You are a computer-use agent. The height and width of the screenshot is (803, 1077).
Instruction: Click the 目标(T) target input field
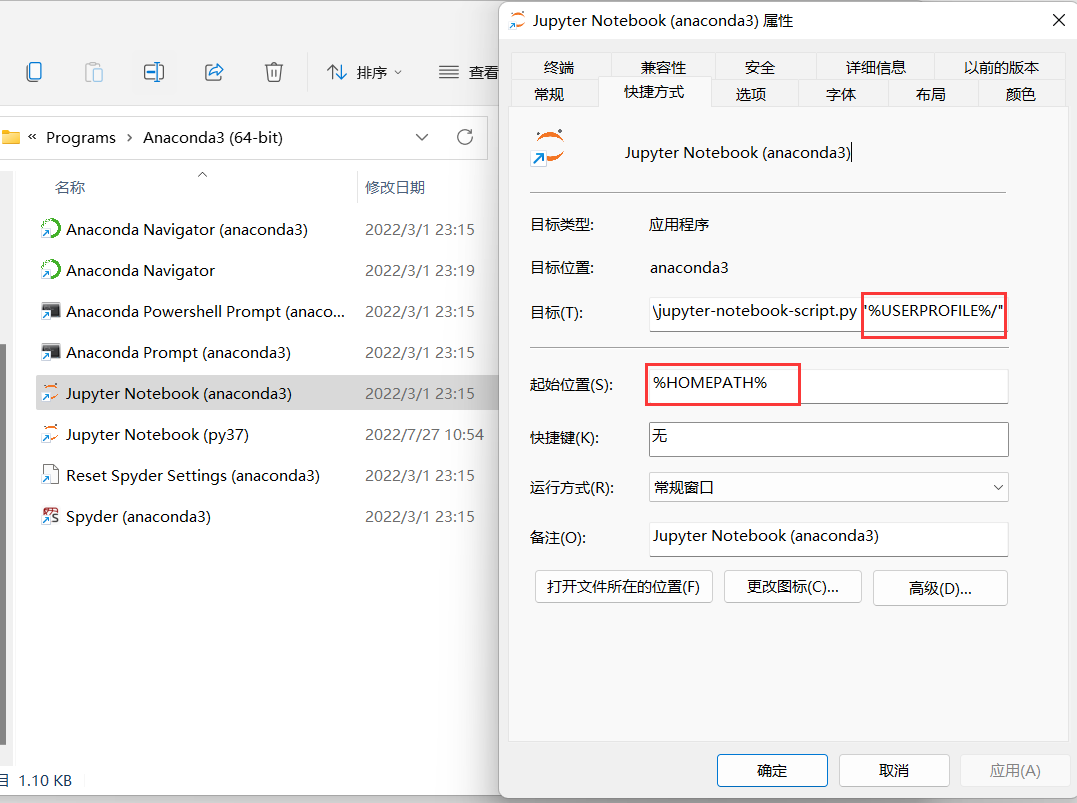pos(828,313)
